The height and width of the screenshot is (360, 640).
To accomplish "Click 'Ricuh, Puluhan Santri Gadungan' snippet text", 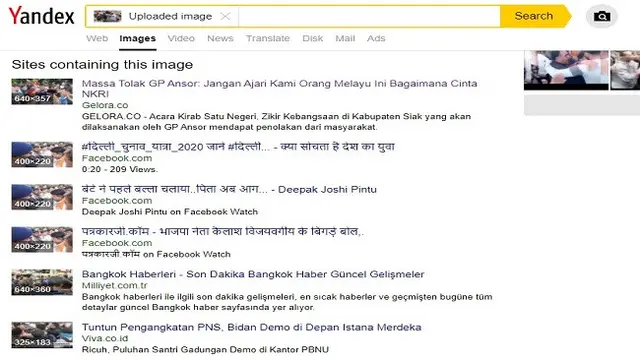I will click(205, 350).
